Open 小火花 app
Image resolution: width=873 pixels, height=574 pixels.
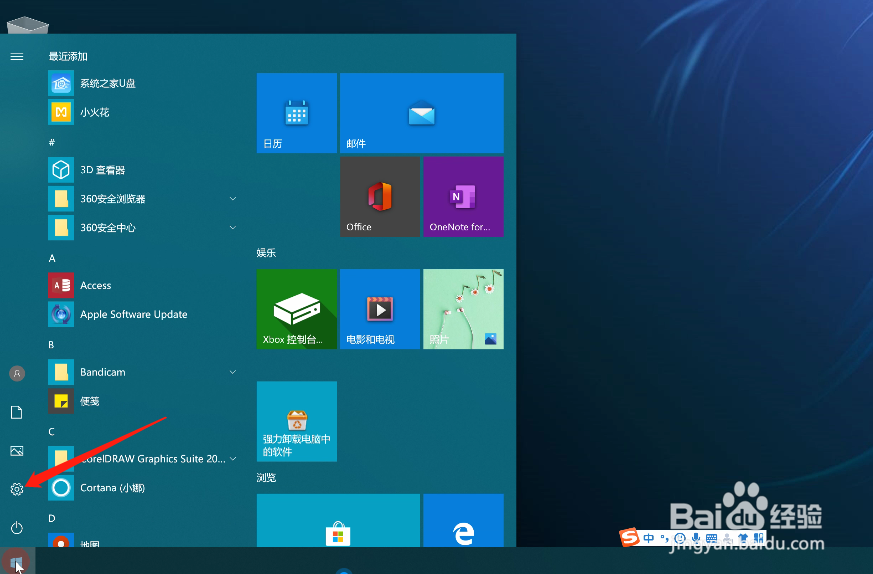point(143,112)
